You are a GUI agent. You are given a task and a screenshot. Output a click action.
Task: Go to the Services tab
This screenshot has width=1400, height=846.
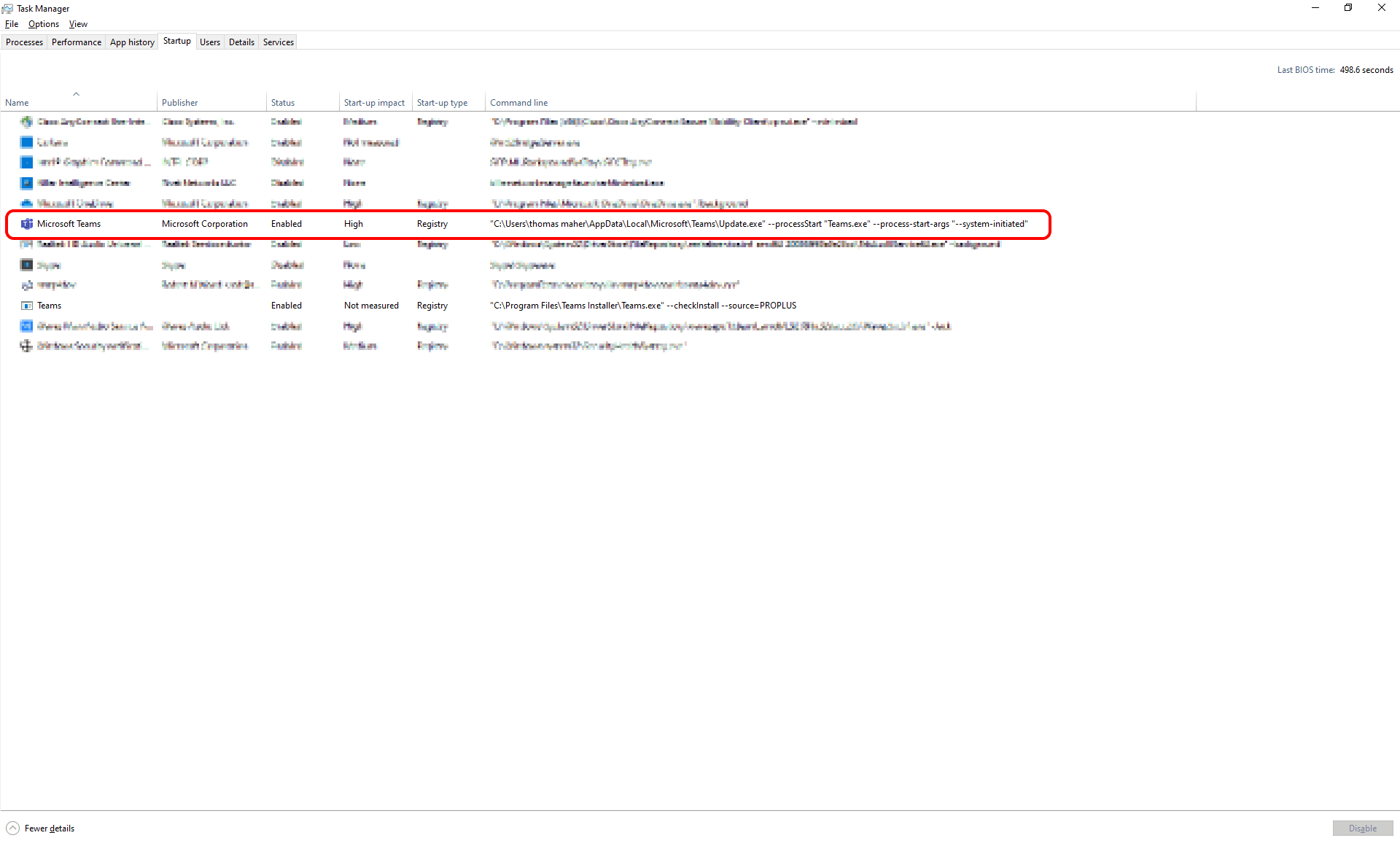coord(279,42)
